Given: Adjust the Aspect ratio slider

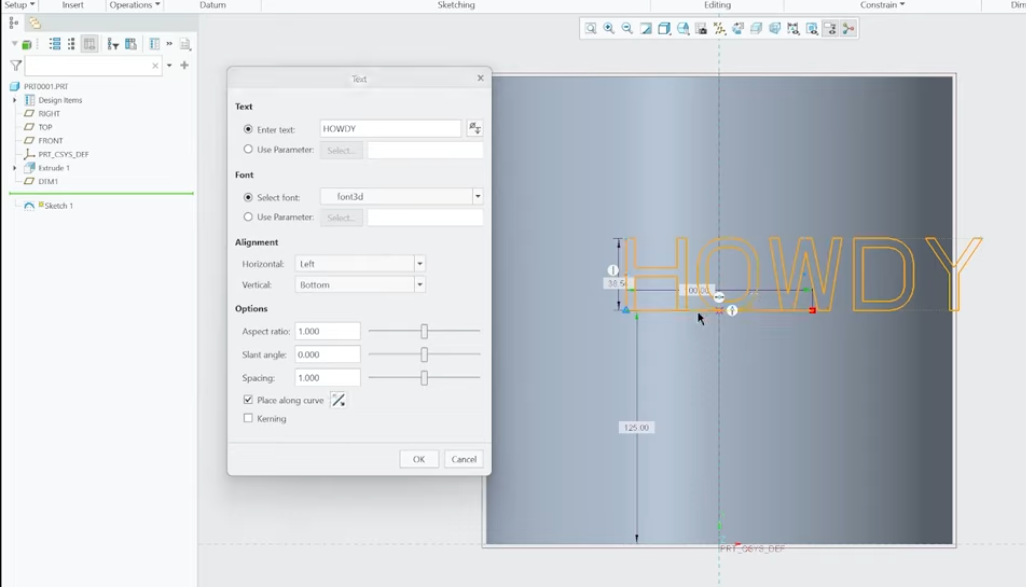Looking at the screenshot, I should pyautogui.click(x=424, y=331).
